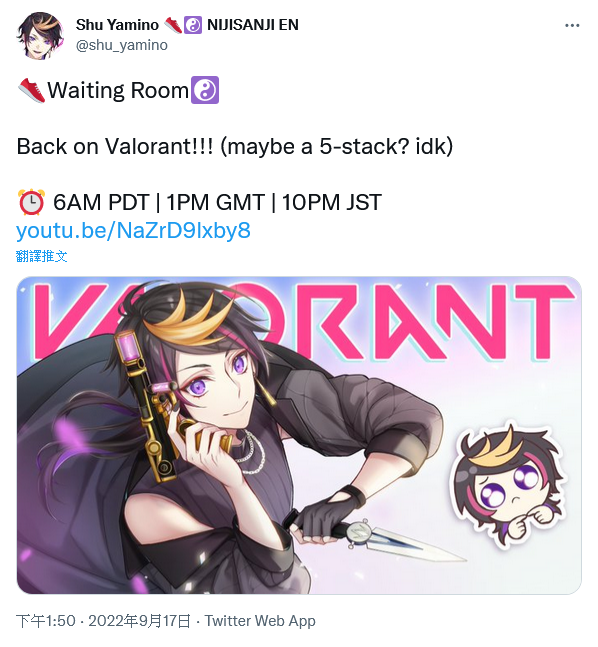
Task: Click the Back on Valorant tweet text
Action: [235, 146]
